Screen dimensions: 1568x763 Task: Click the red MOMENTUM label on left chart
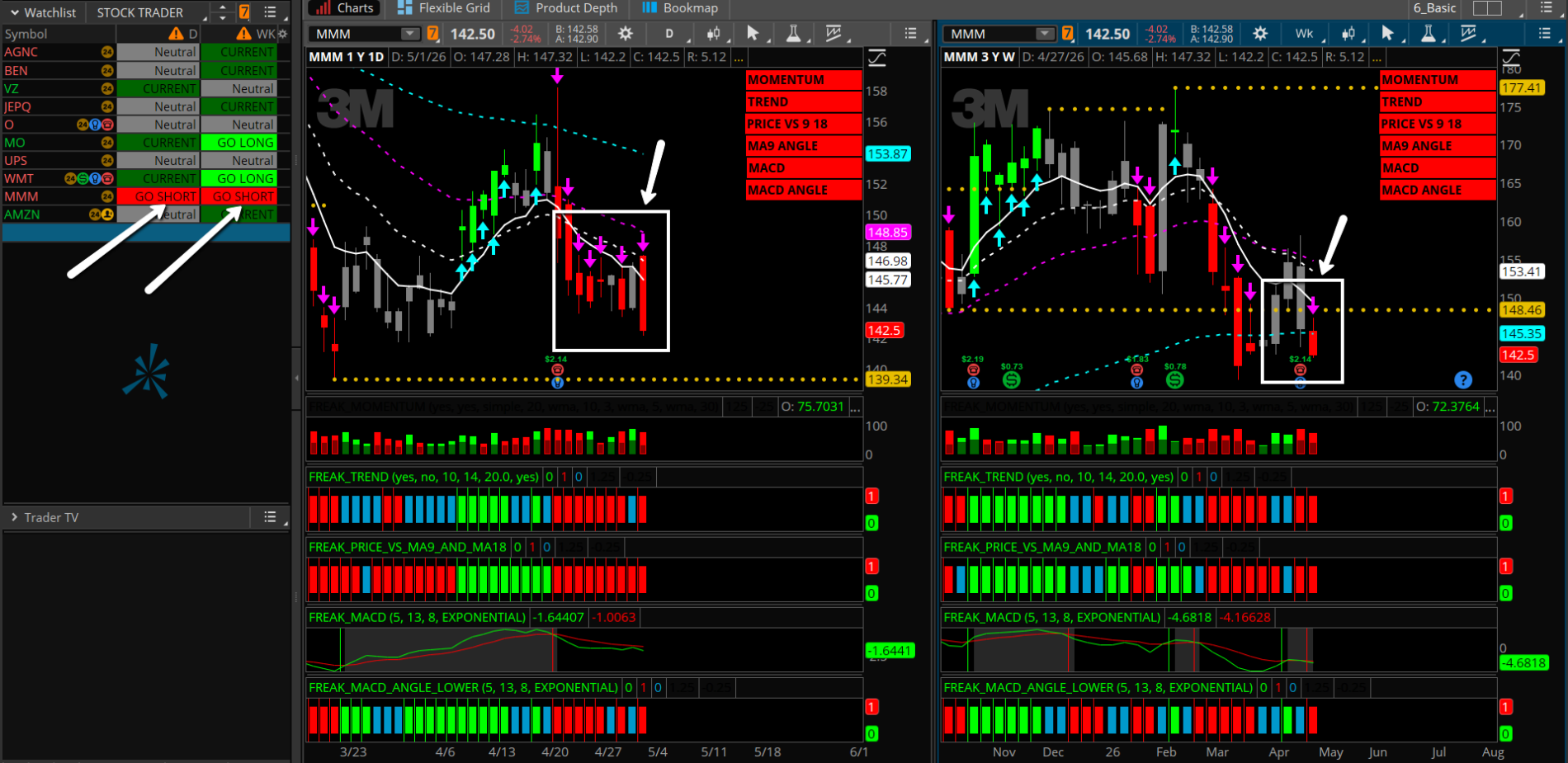[x=804, y=80]
